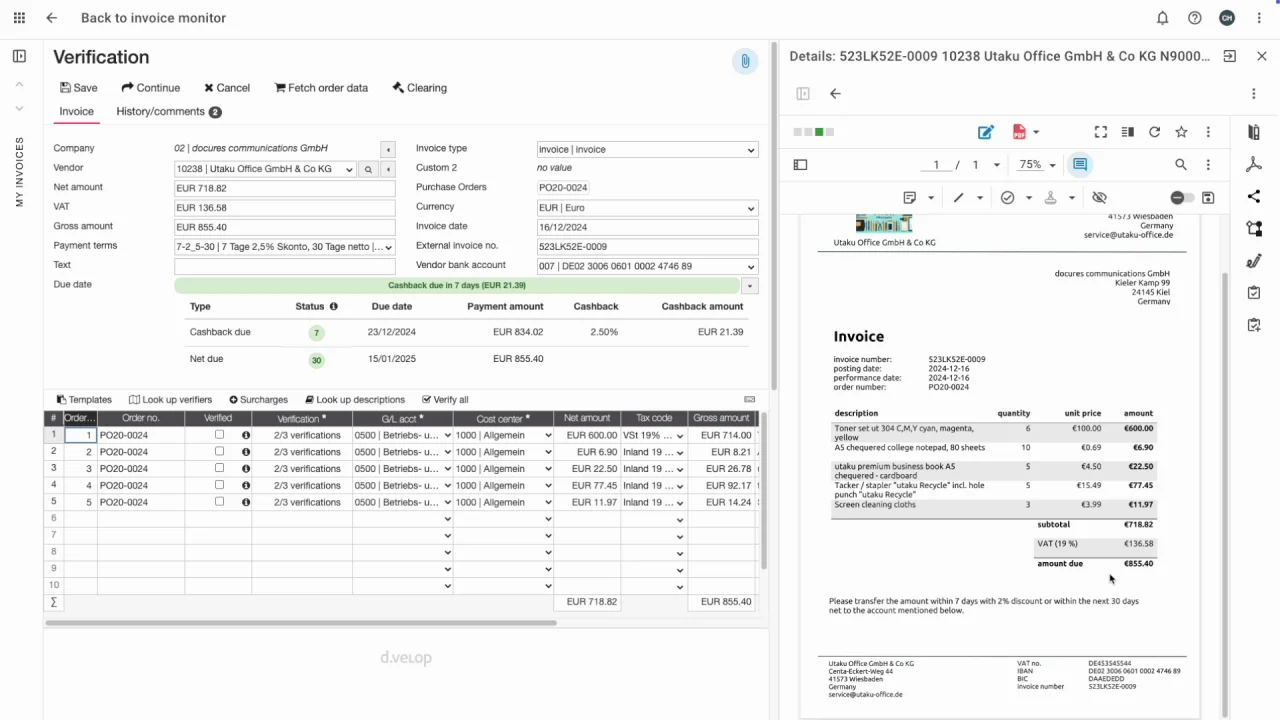The height and width of the screenshot is (720, 1280).
Task: Open the Payment terms dropdown
Action: pyautogui.click(x=284, y=247)
